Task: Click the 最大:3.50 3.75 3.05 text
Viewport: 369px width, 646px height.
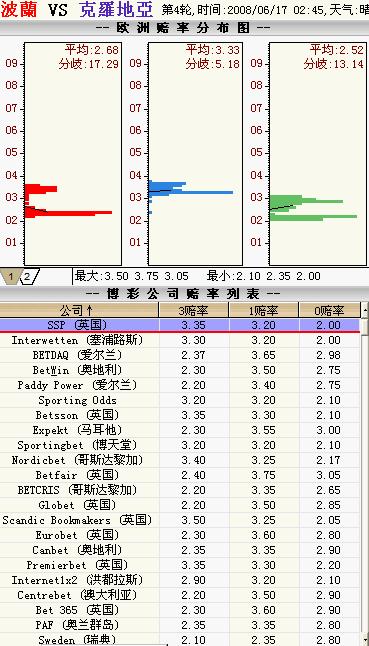Action: tap(132, 276)
